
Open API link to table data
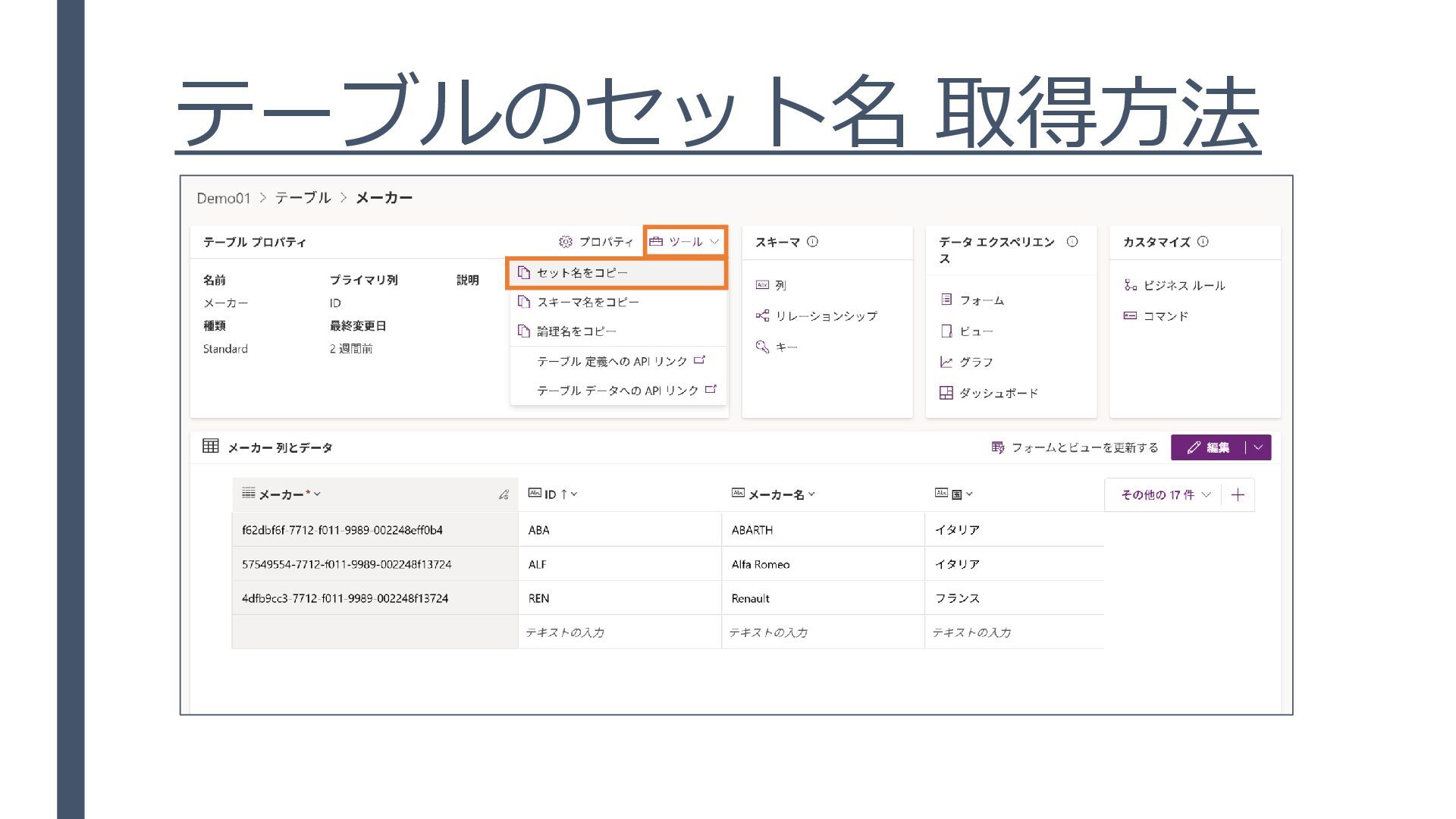[x=626, y=391]
